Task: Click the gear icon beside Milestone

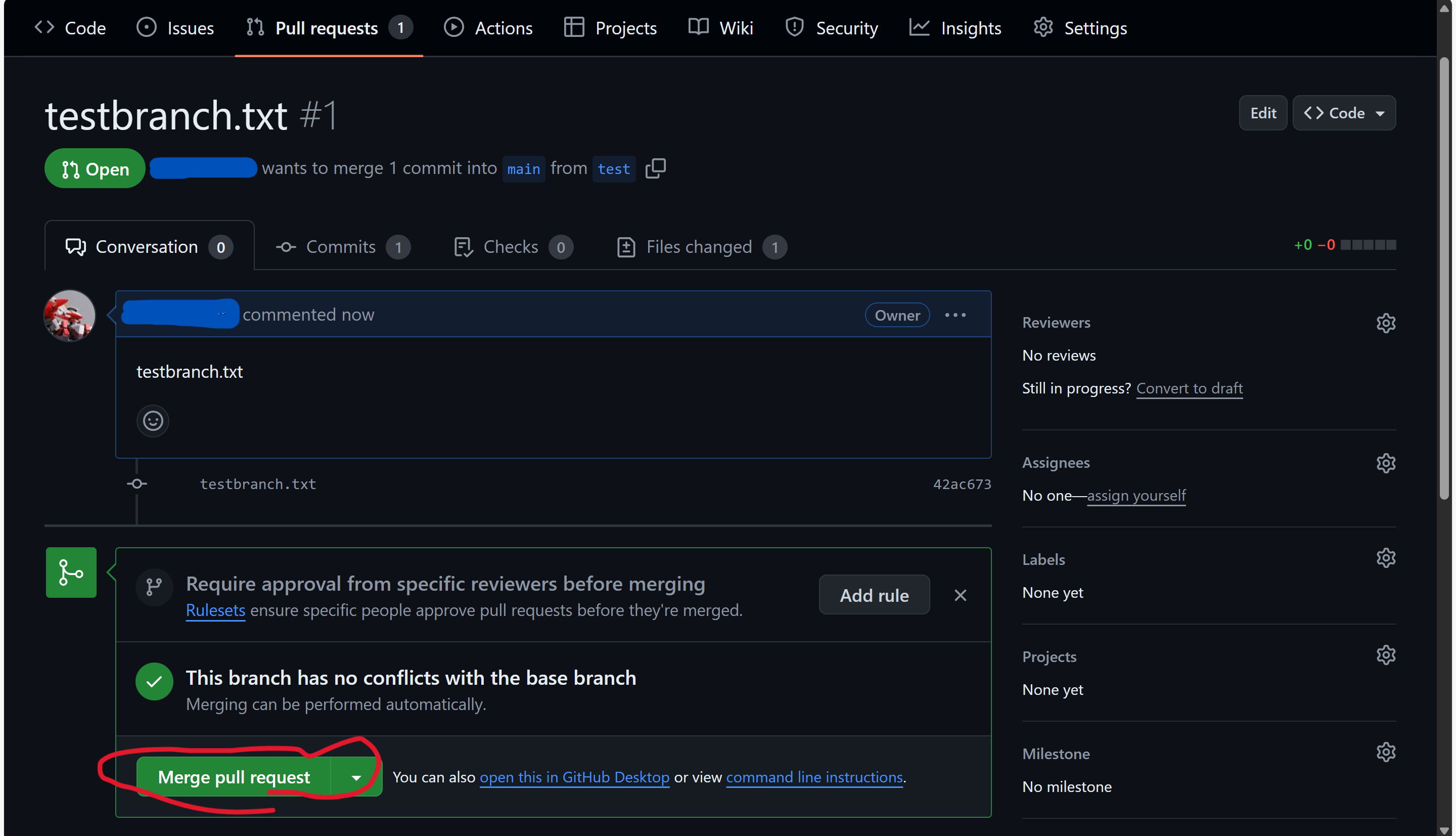Action: click(1386, 752)
